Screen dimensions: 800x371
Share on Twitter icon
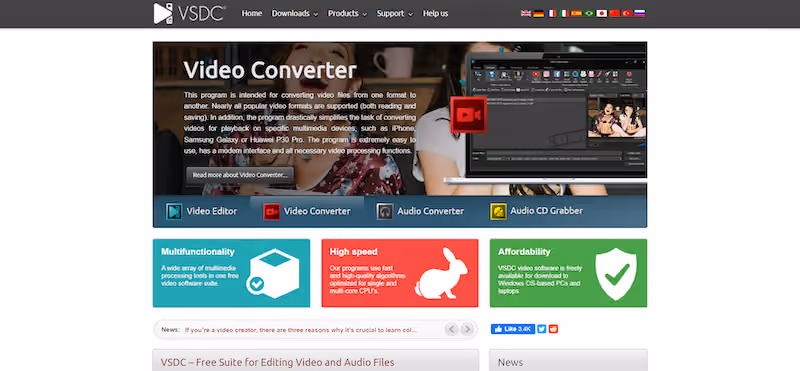[541, 329]
